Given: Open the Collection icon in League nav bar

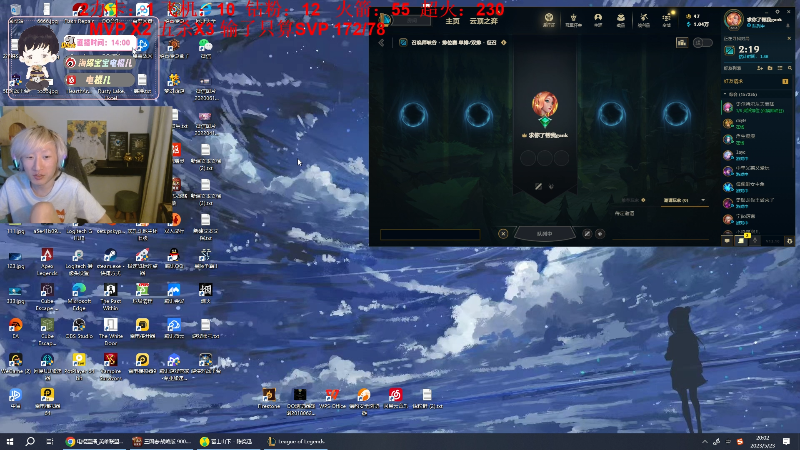Looking at the screenshot, I should pos(620,20).
